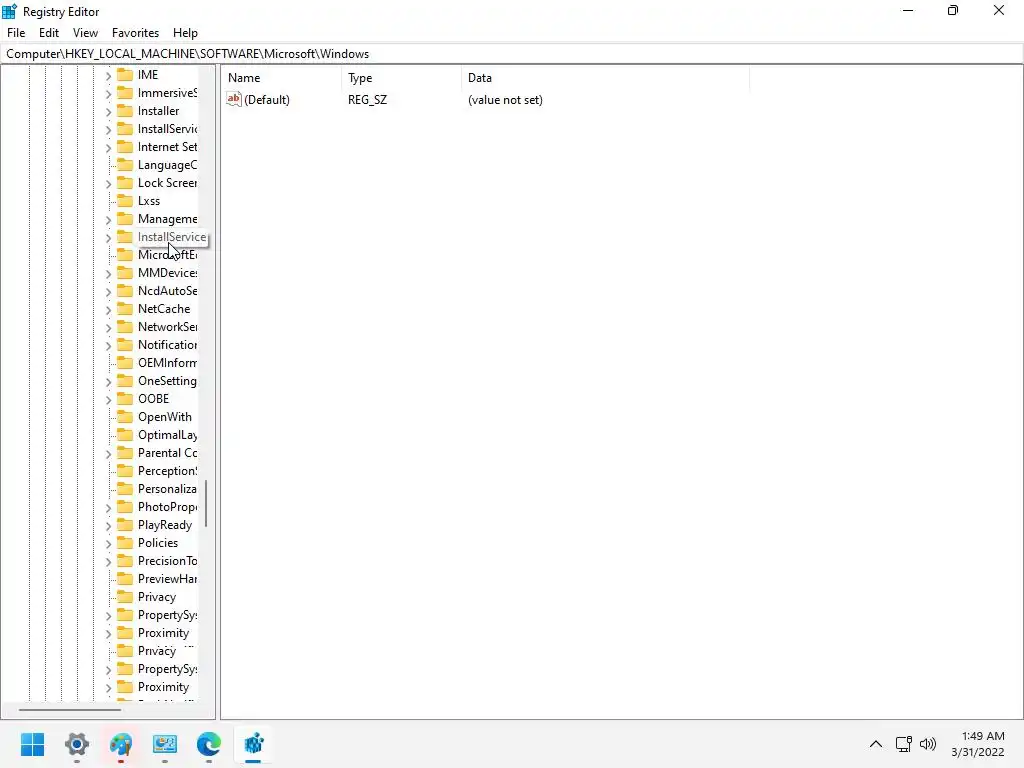Click the Registry Editor taskbar icon
Screen dimensions: 1024x768
(253, 744)
